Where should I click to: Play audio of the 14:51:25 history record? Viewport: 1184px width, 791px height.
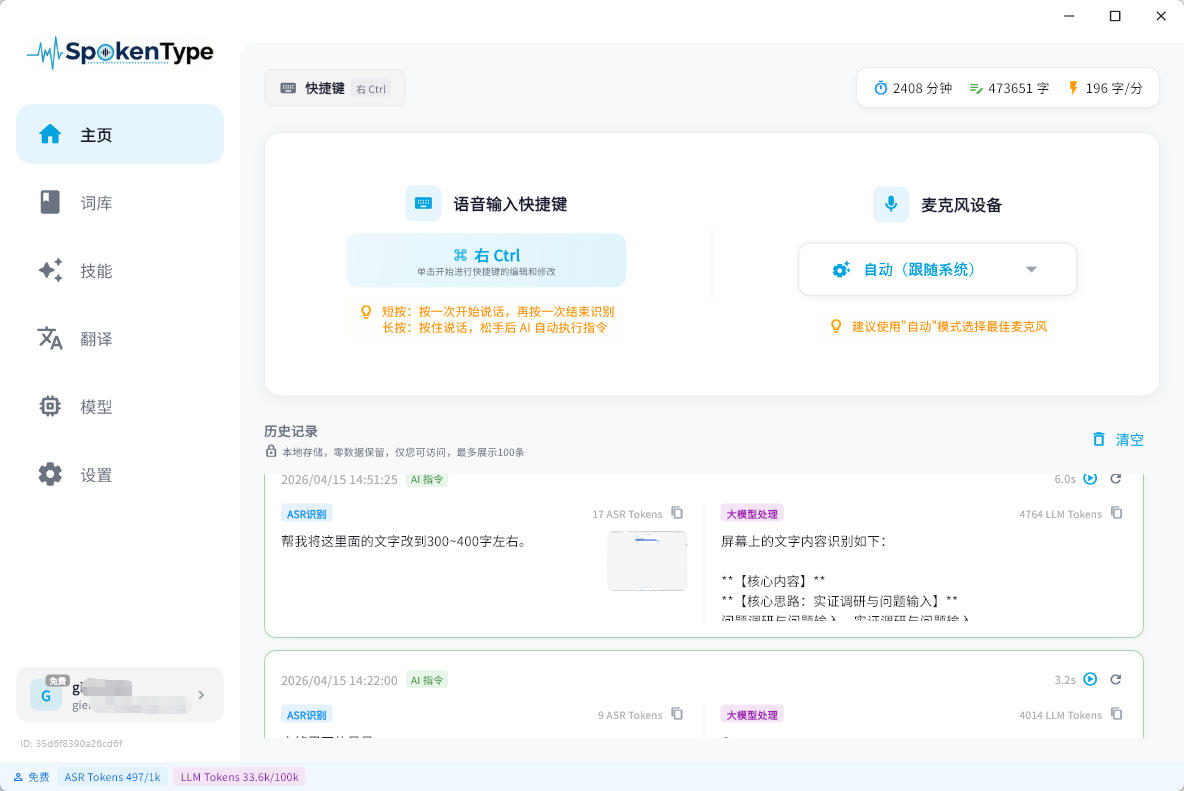point(1090,479)
